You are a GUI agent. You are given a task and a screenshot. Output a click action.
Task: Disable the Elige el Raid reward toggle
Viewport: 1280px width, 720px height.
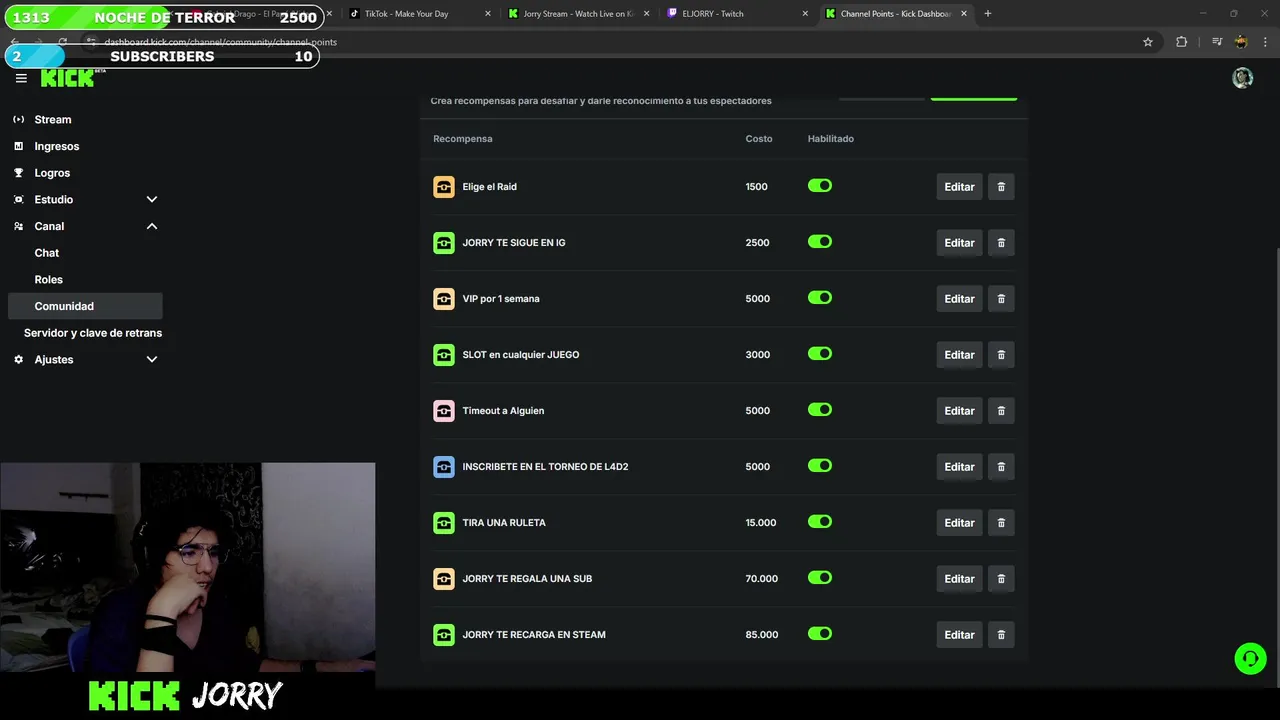[x=820, y=186]
